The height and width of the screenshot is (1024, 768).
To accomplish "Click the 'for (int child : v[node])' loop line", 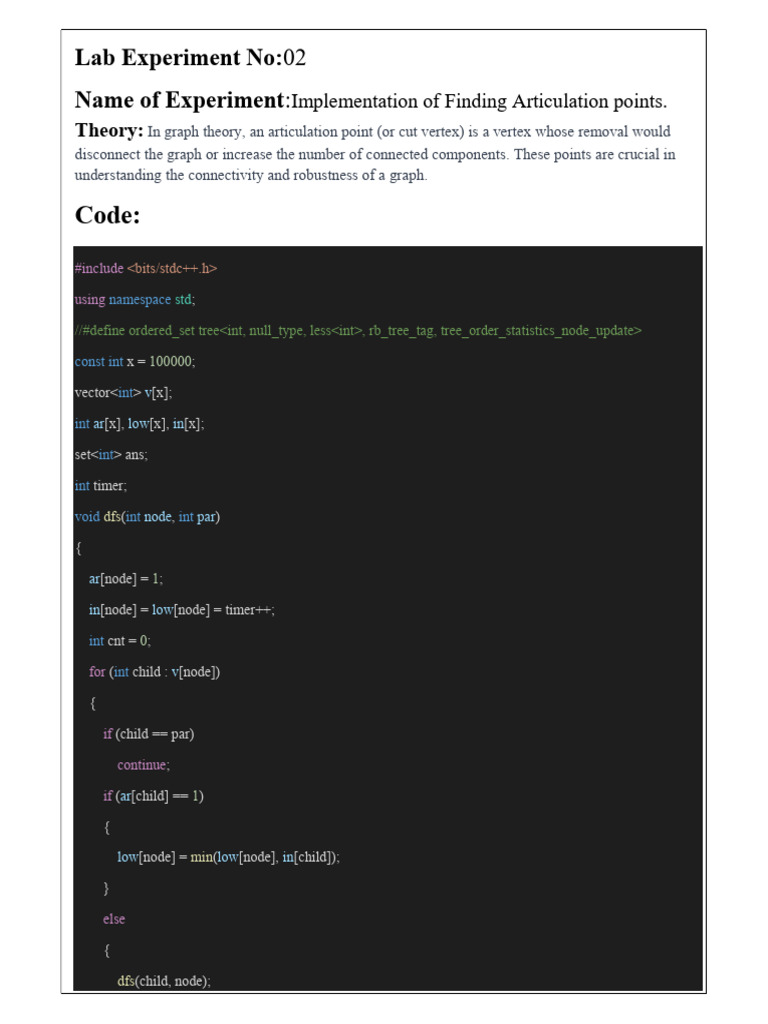I will pyautogui.click(x=154, y=671).
